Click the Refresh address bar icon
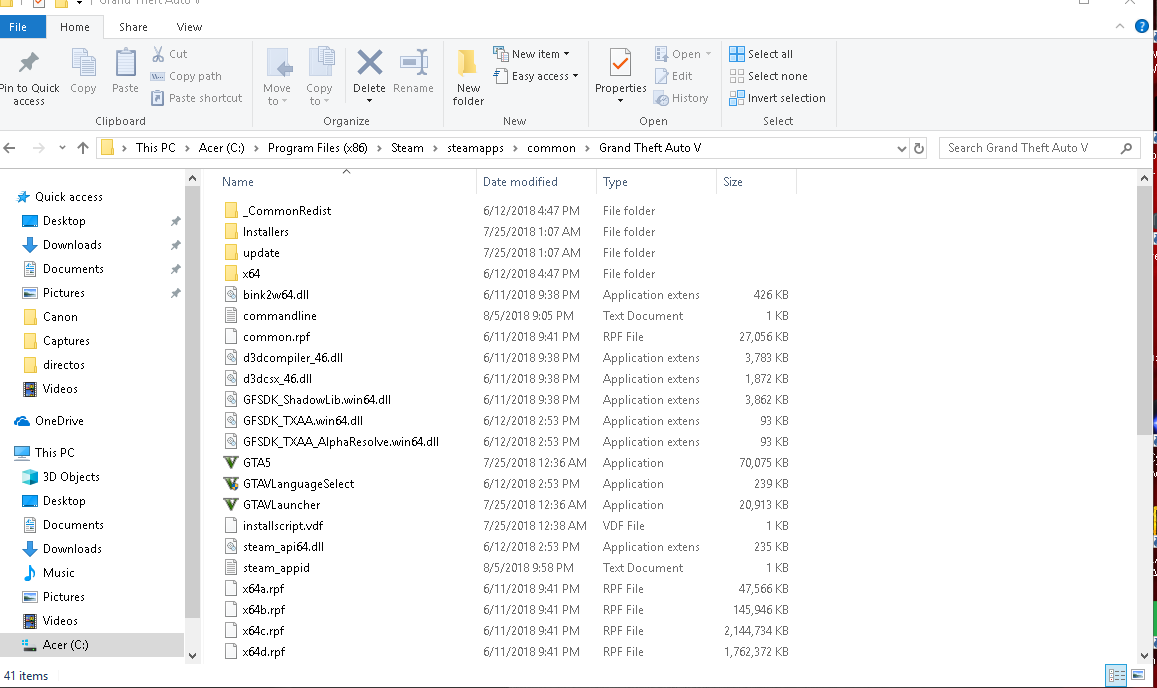The height and width of the screenshot is (688, 1157). tap(919, 148)
